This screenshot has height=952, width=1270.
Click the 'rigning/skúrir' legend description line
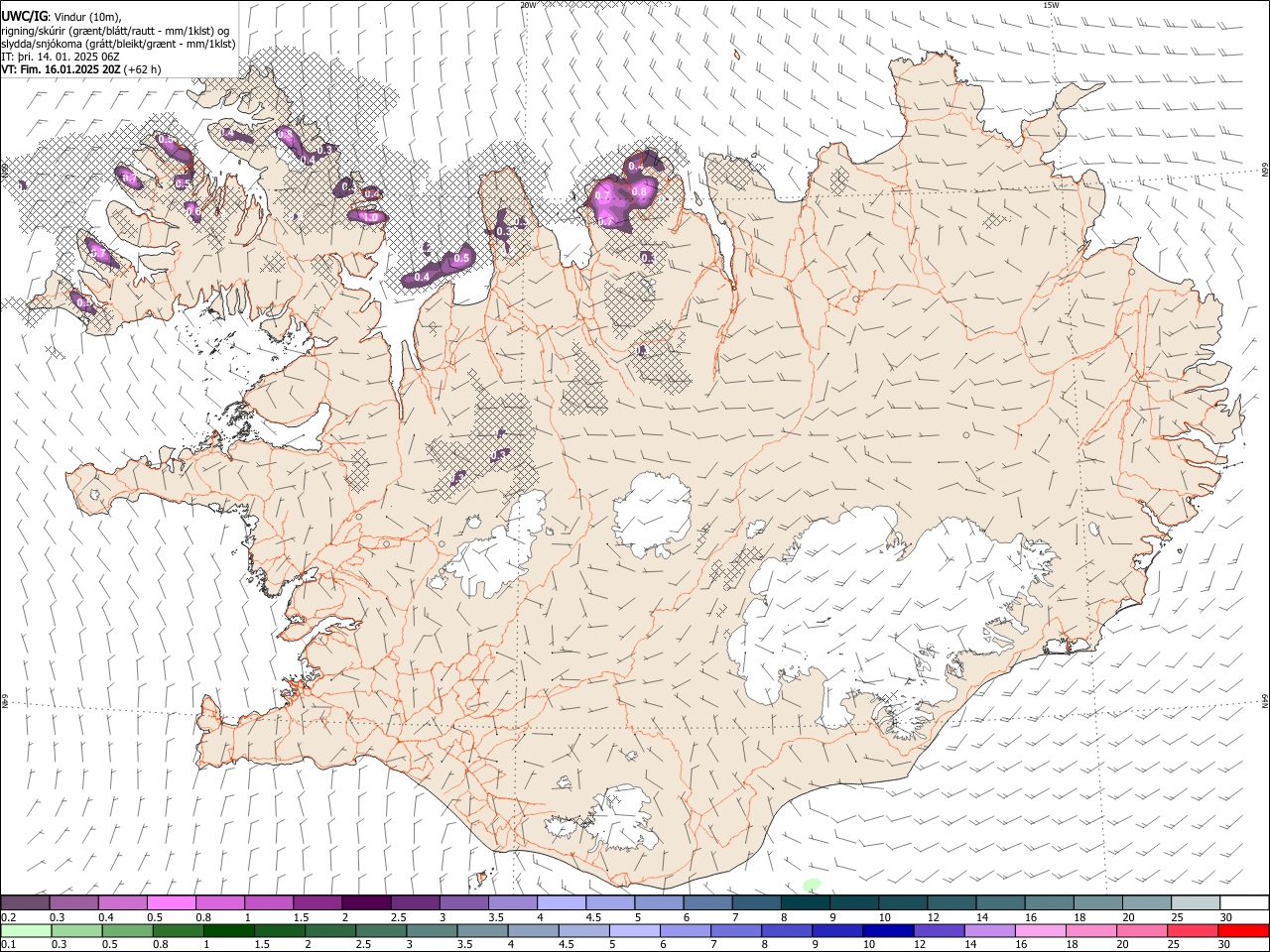tap(115, 31)
